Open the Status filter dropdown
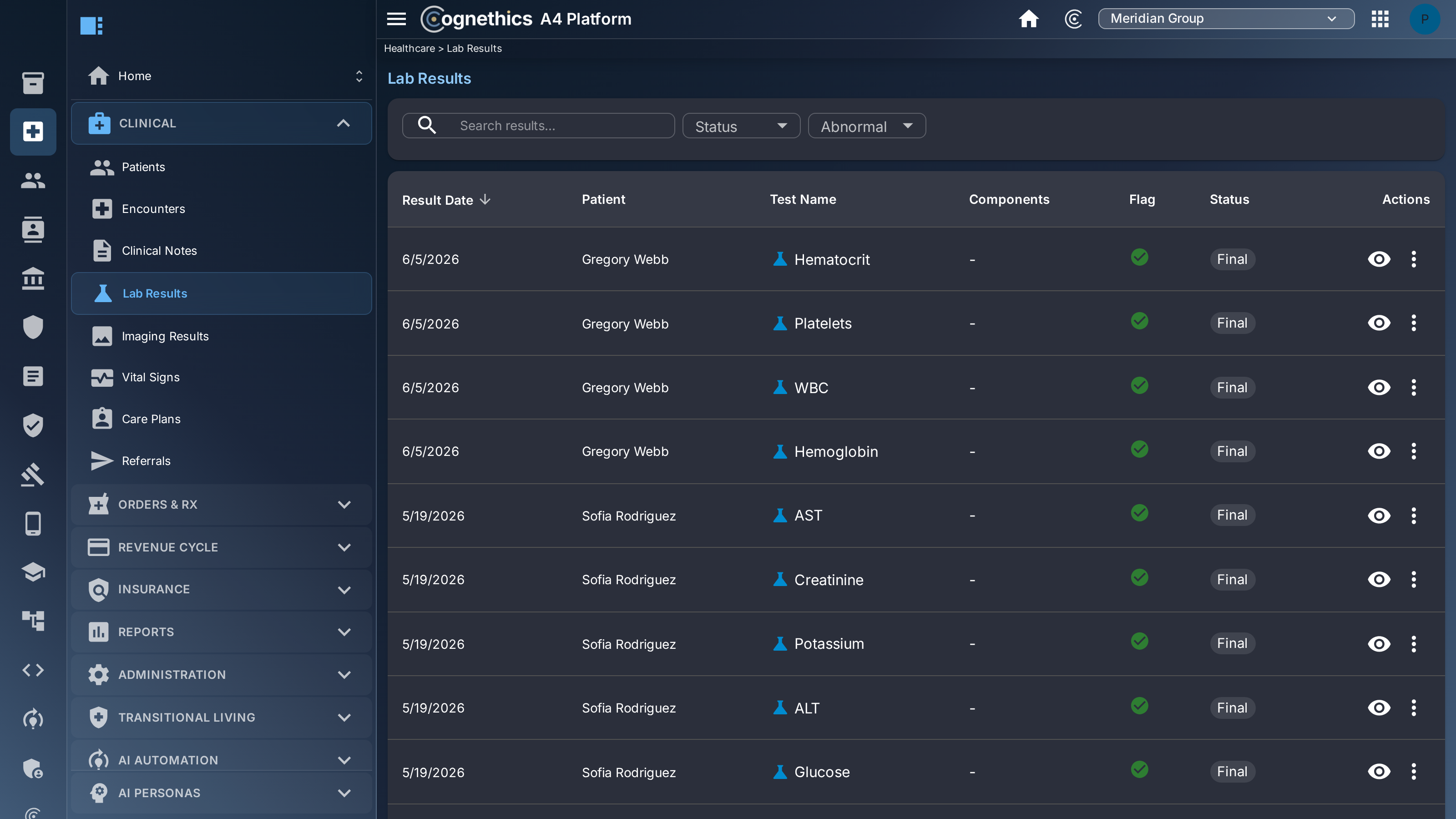The image size is (1456, 819). [x=741, y=126]
